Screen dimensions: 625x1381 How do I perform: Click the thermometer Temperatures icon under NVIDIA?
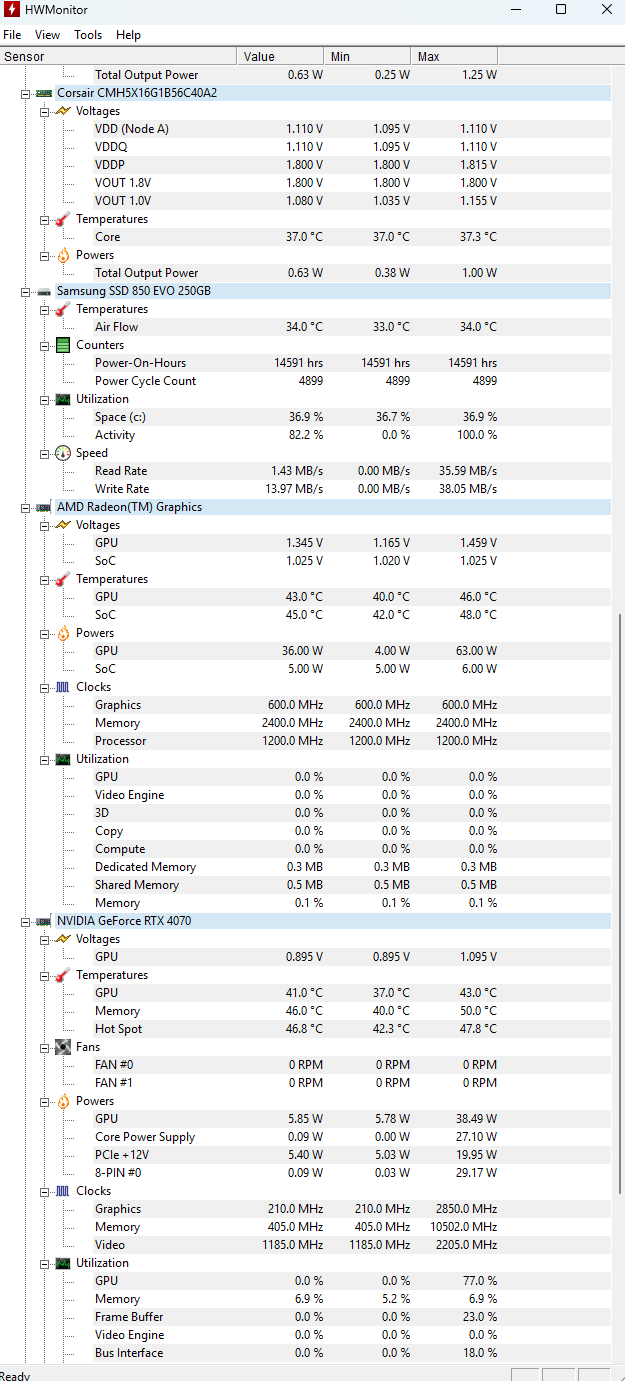point(62,975)
